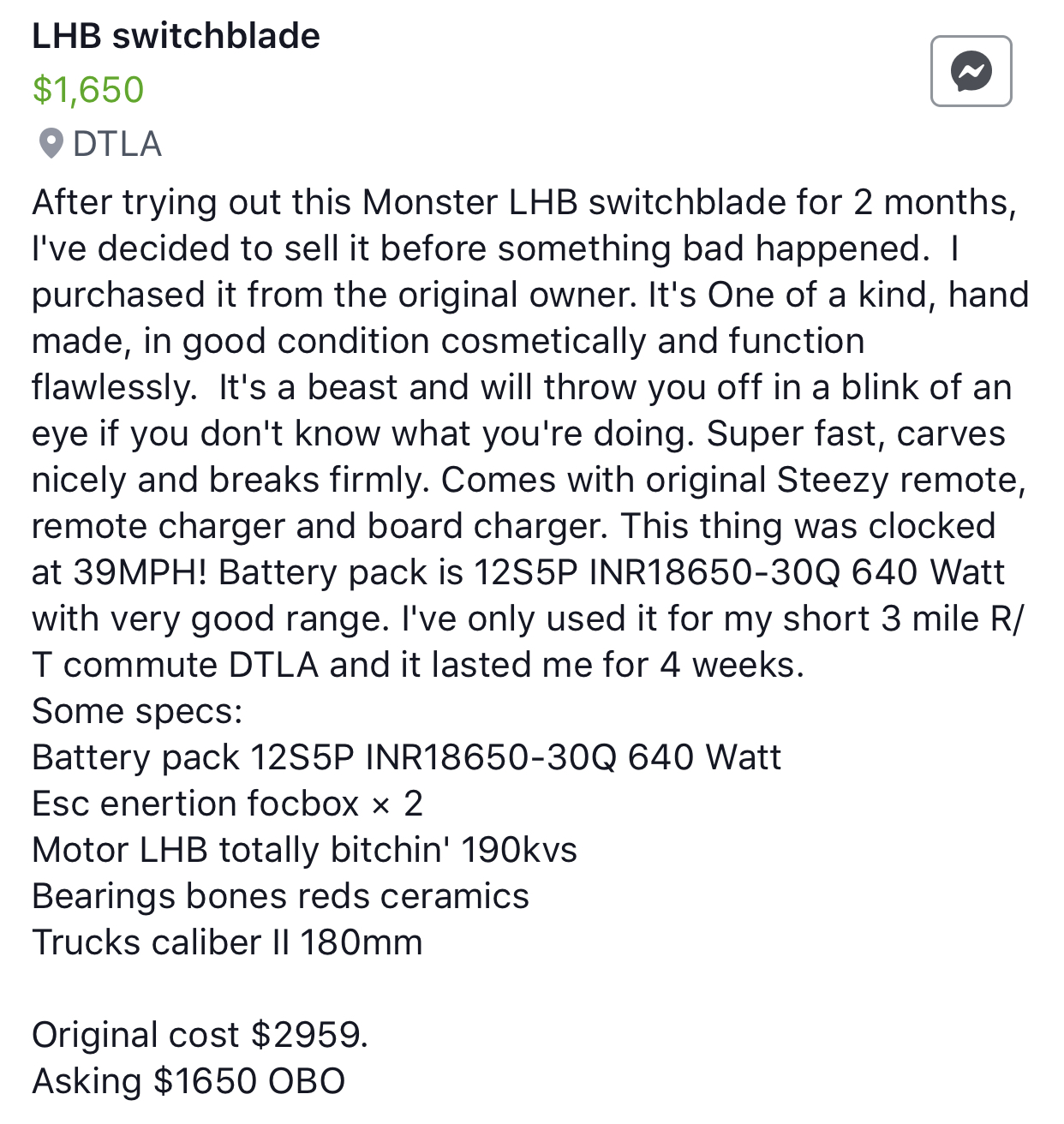This screenshot has width=1064, height=1124.
Task: Click the 'Battery pack 12S5P' spec line
Action: coord(406,757)
